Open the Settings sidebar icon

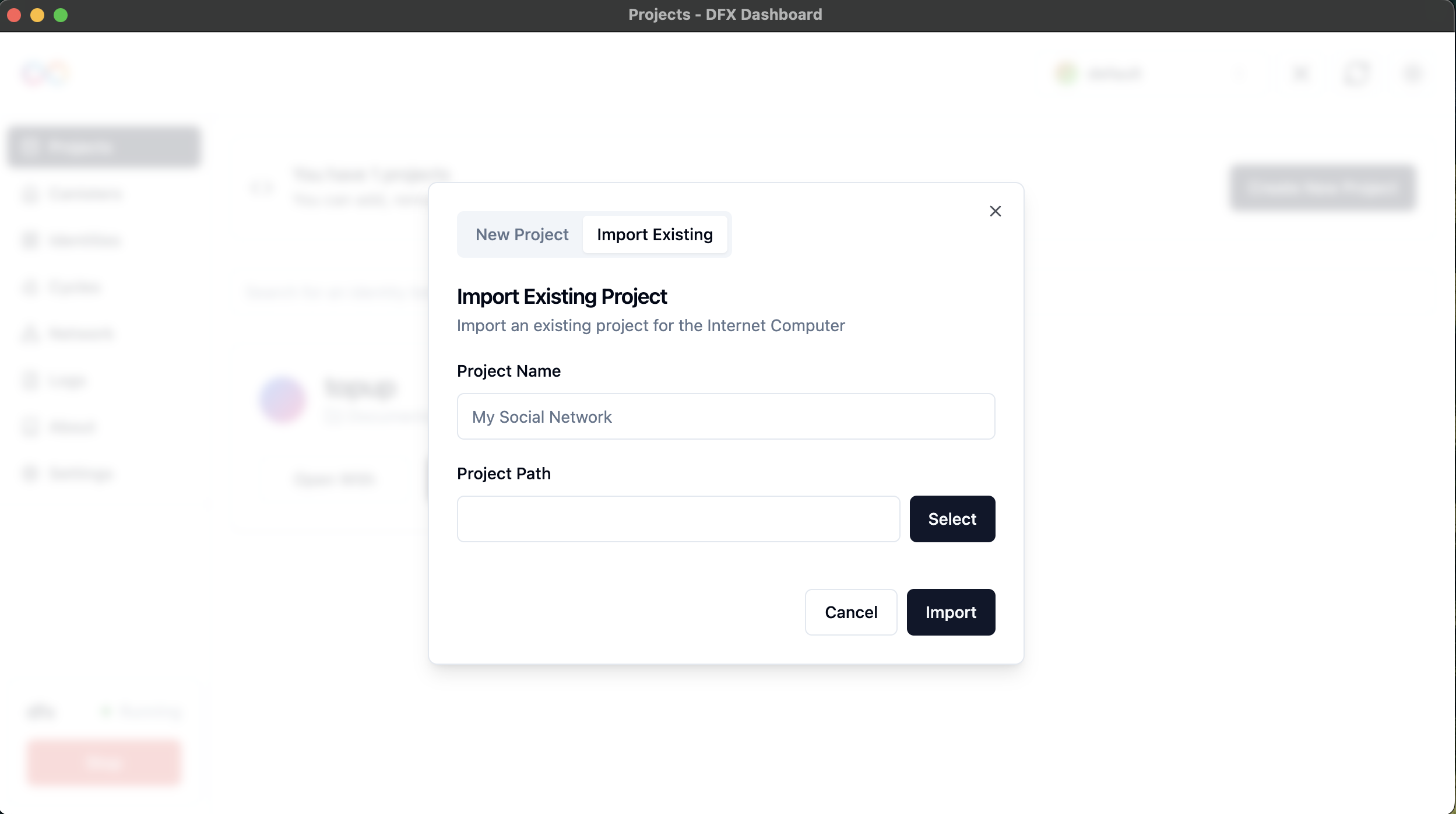(x=30, y=473)
